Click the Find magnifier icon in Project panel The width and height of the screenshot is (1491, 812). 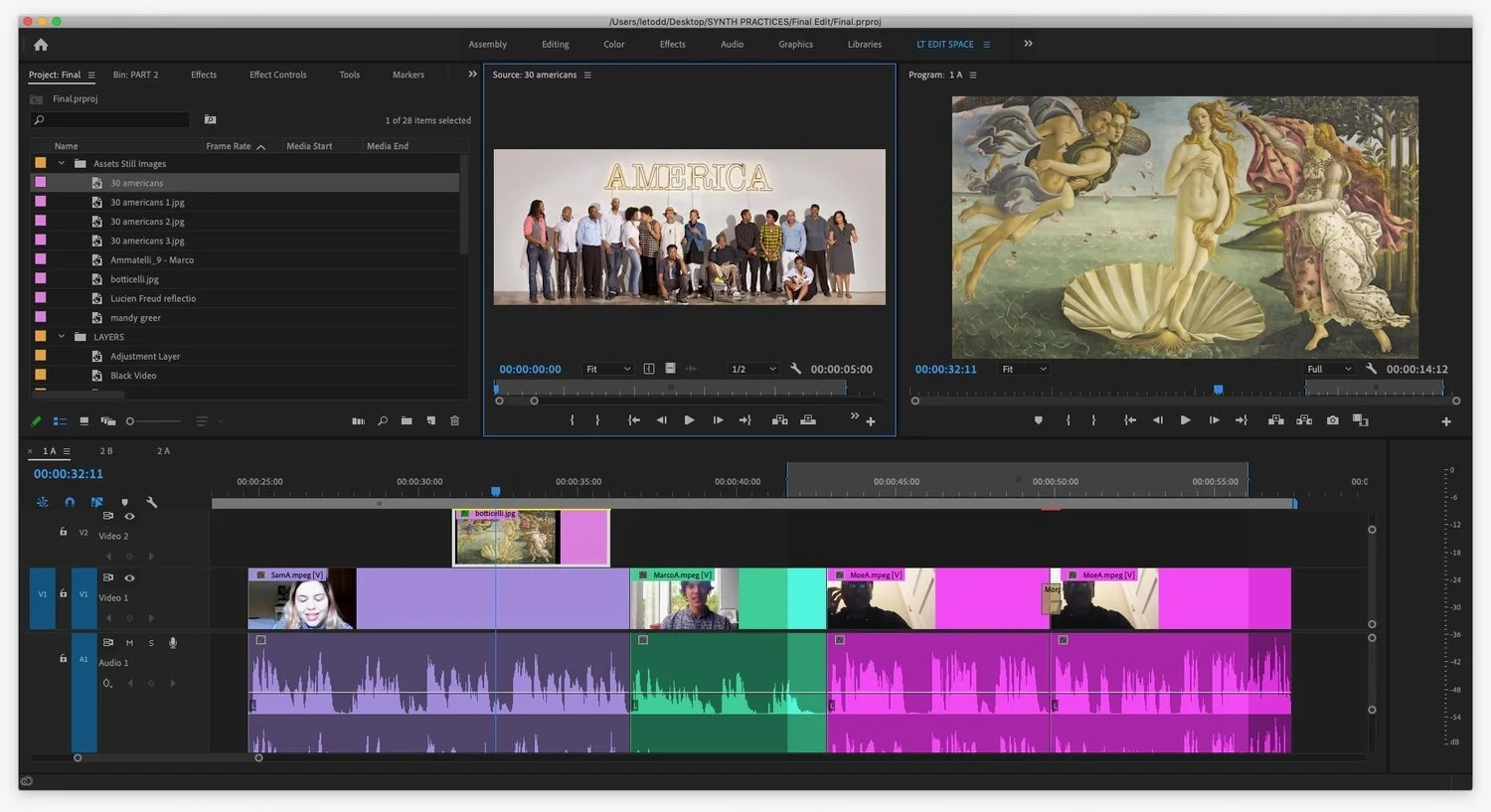(x=383, y=421)
